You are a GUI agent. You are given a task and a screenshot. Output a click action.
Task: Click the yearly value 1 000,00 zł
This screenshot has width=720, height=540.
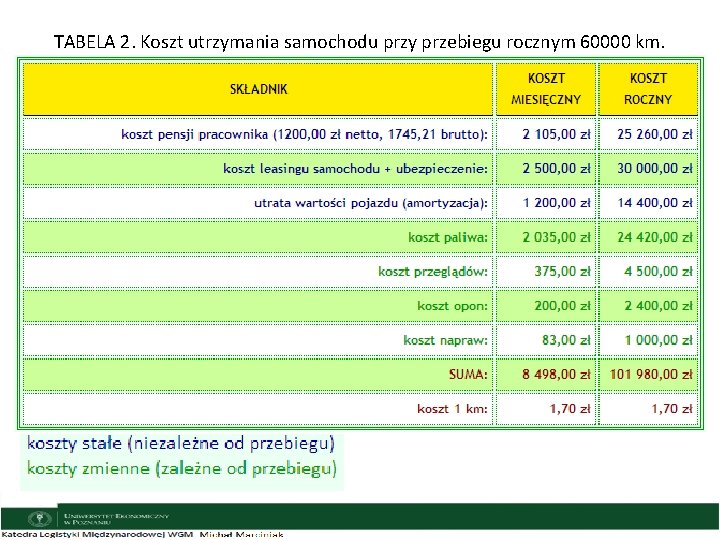tap(658, 340)
